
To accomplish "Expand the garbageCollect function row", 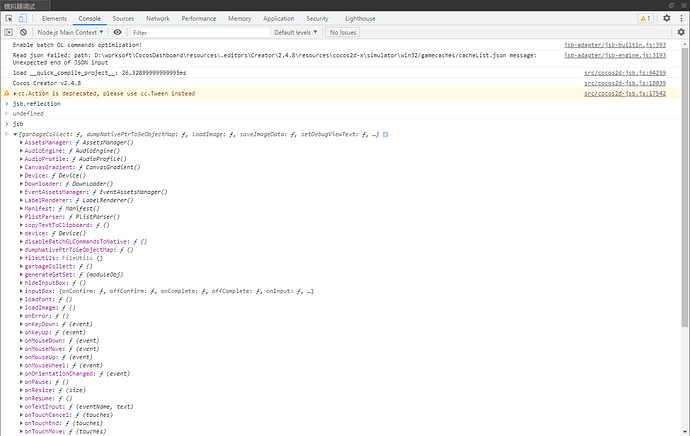I will tap(21, 266).
